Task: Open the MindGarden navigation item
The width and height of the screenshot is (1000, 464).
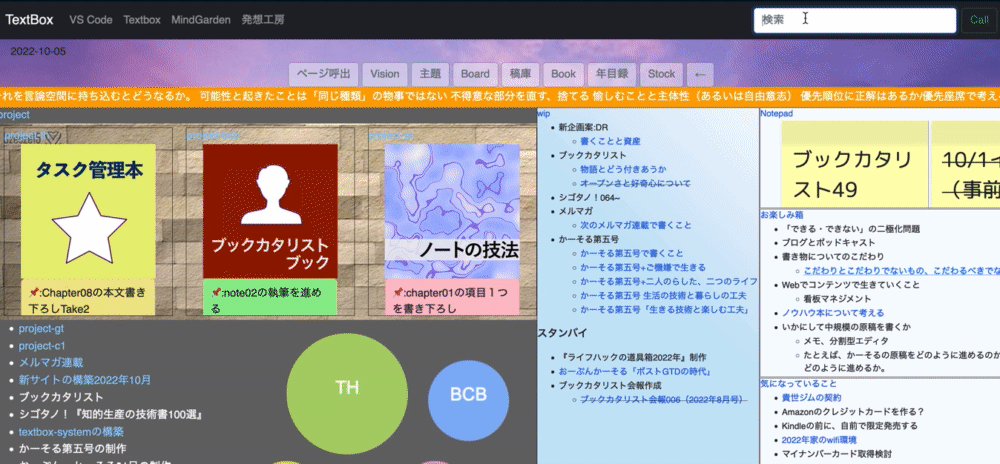Action: tap(201, 20)
